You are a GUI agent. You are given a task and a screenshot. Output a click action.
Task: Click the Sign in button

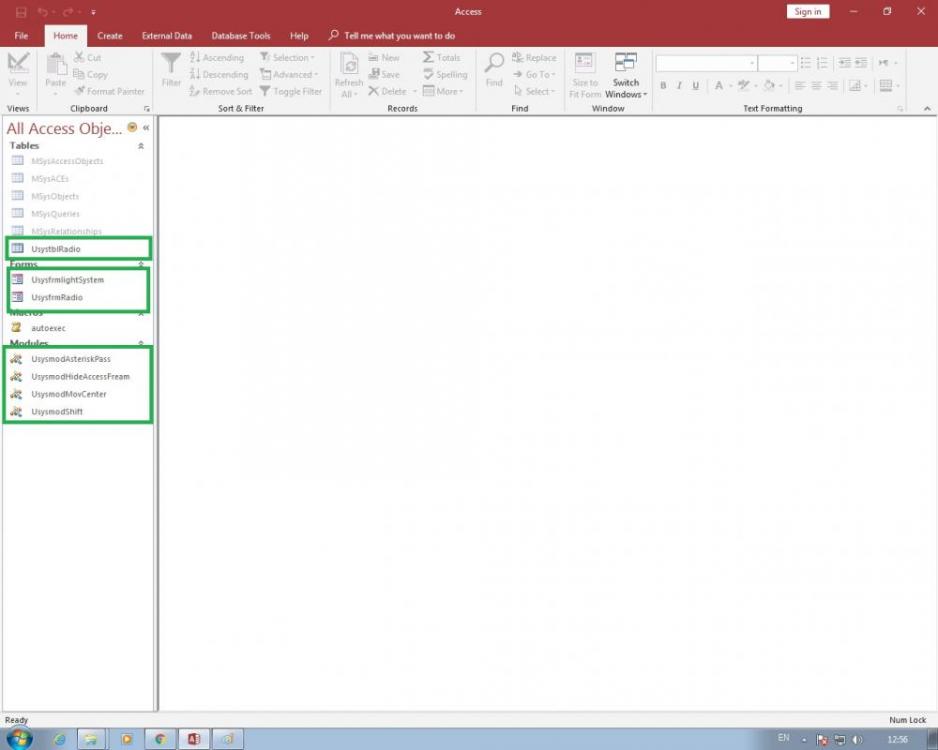[x=808, y=11]
